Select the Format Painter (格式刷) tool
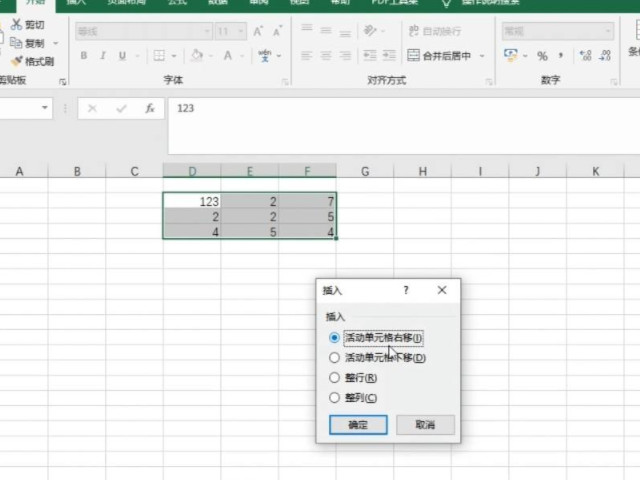Image resolution: width=640 pixels, height=480 pixels. (16, 61)
